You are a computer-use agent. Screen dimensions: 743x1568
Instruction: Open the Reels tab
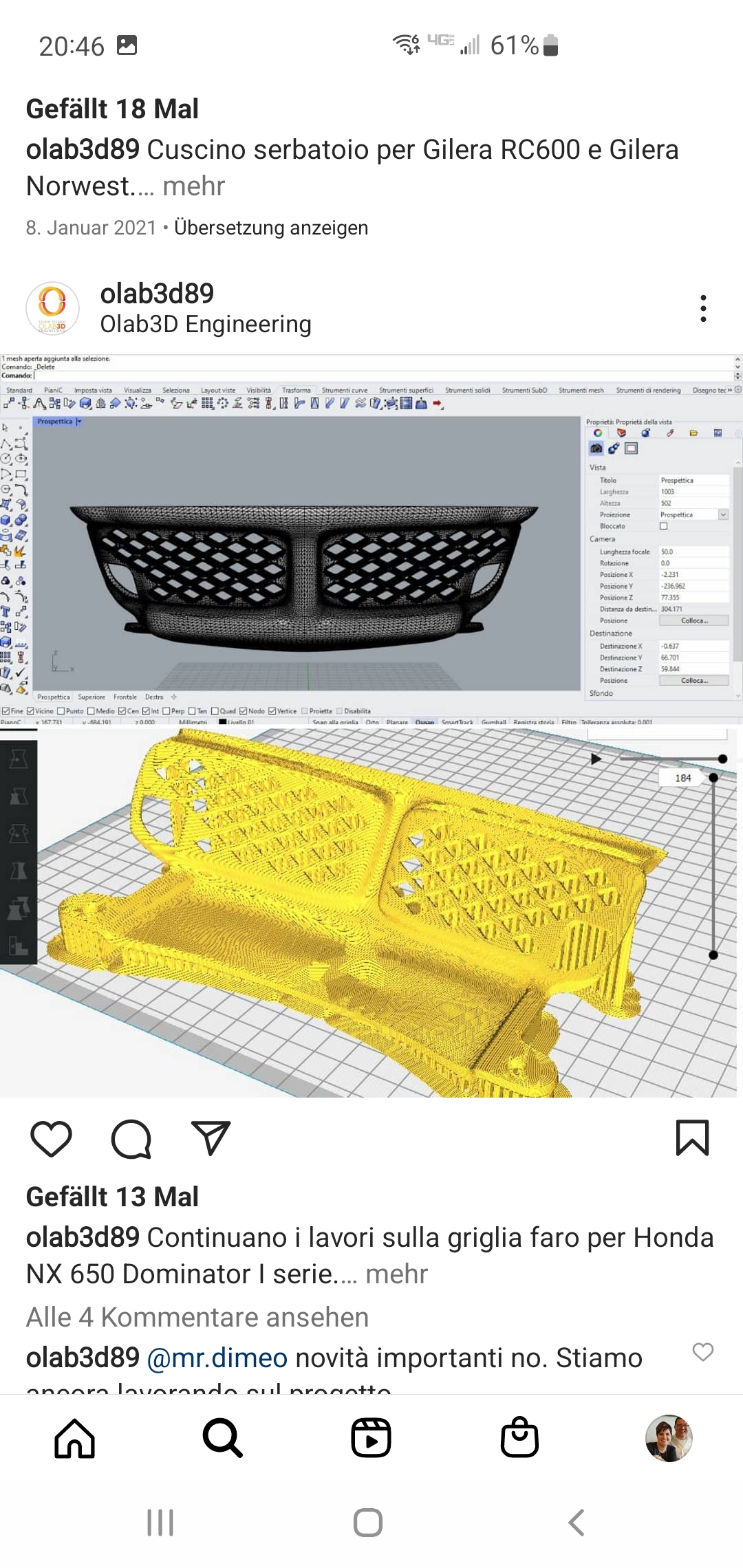(371, 1438)
